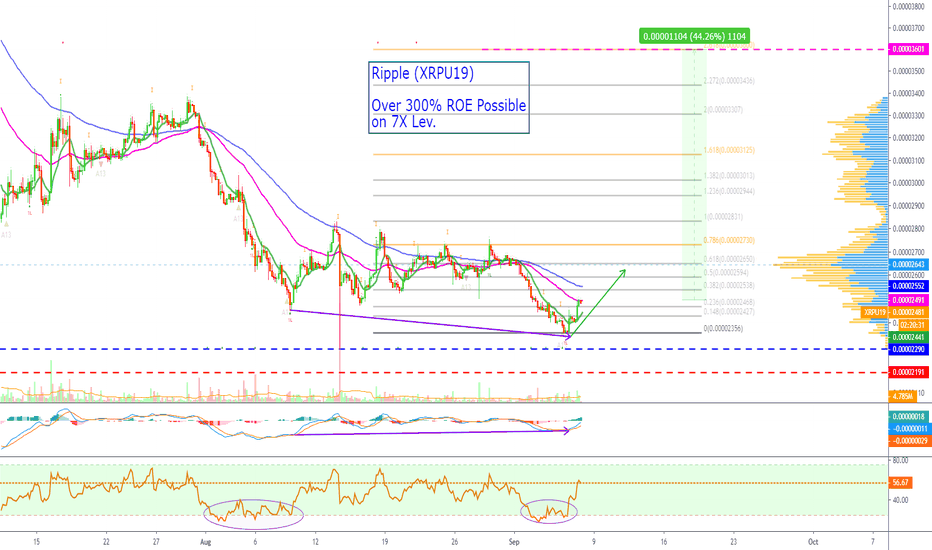Image resolution: width=932 pixels, height=550 pixels.
Task: Click the 1.236(0.00002944) Fibonacci level label
Action: (x=729, y=191)
